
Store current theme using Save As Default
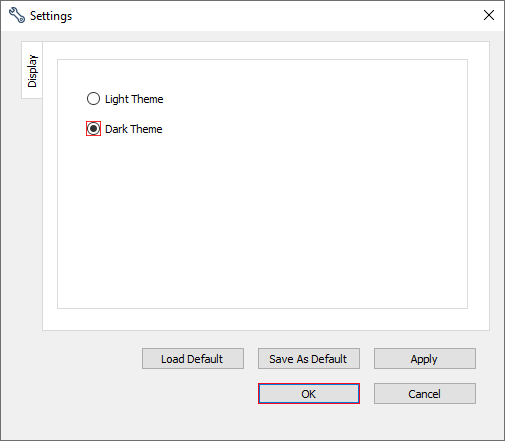click(x=309, y=359)
